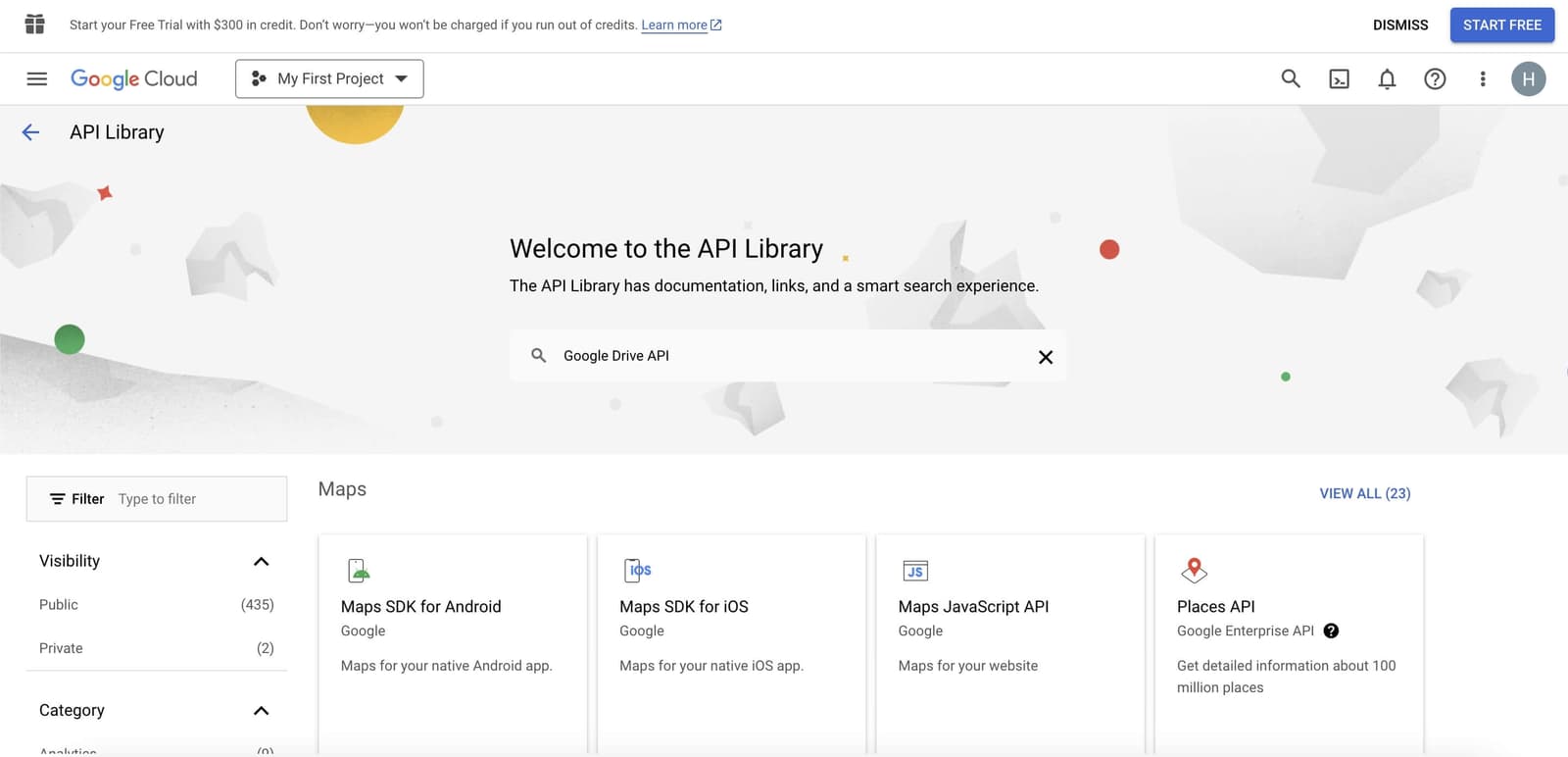Click the Places API pin icon
The height and width of the screenshot is (757, 1568).
[1194, 570]
